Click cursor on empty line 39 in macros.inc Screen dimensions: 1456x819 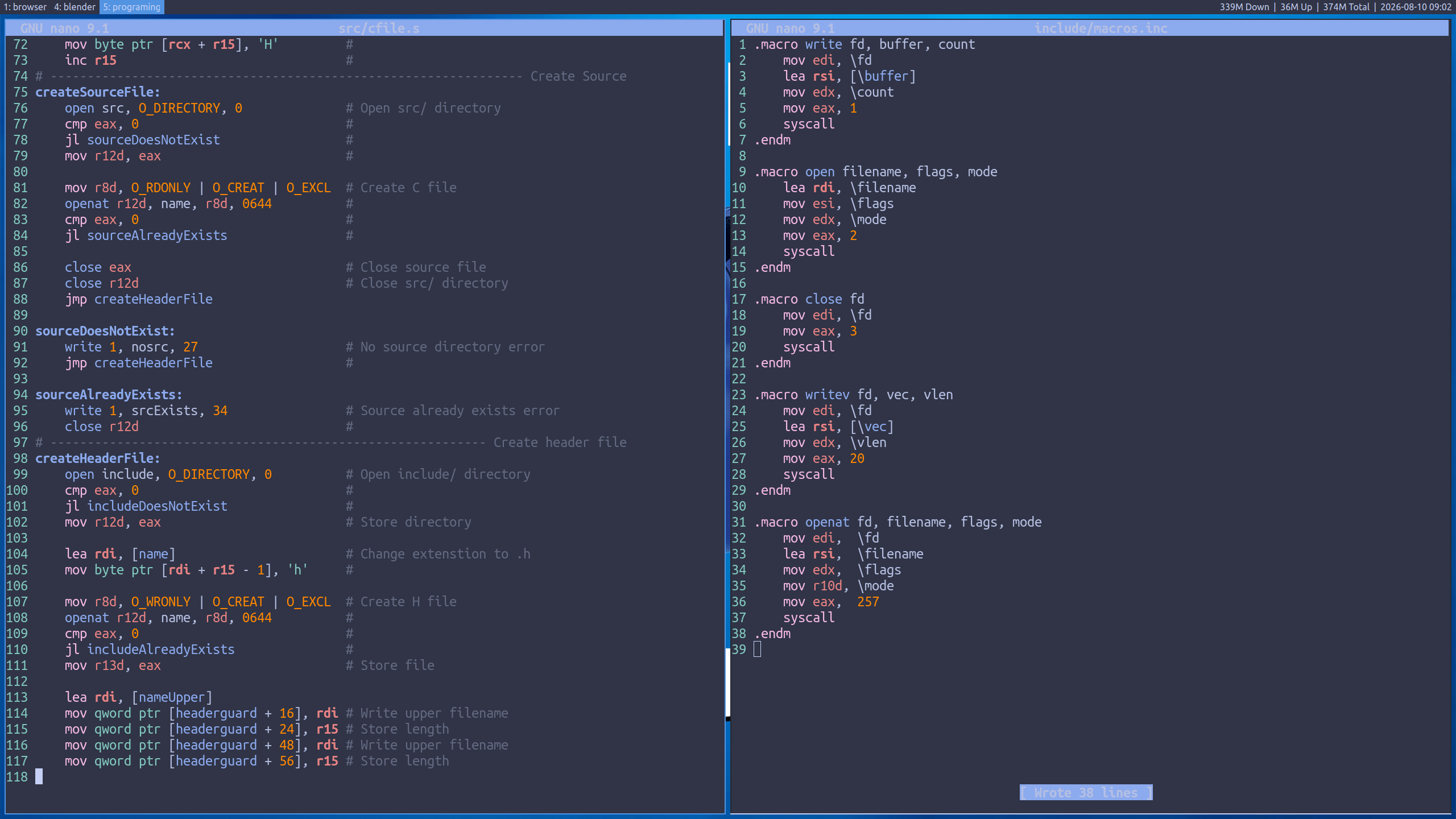(758, 649)
